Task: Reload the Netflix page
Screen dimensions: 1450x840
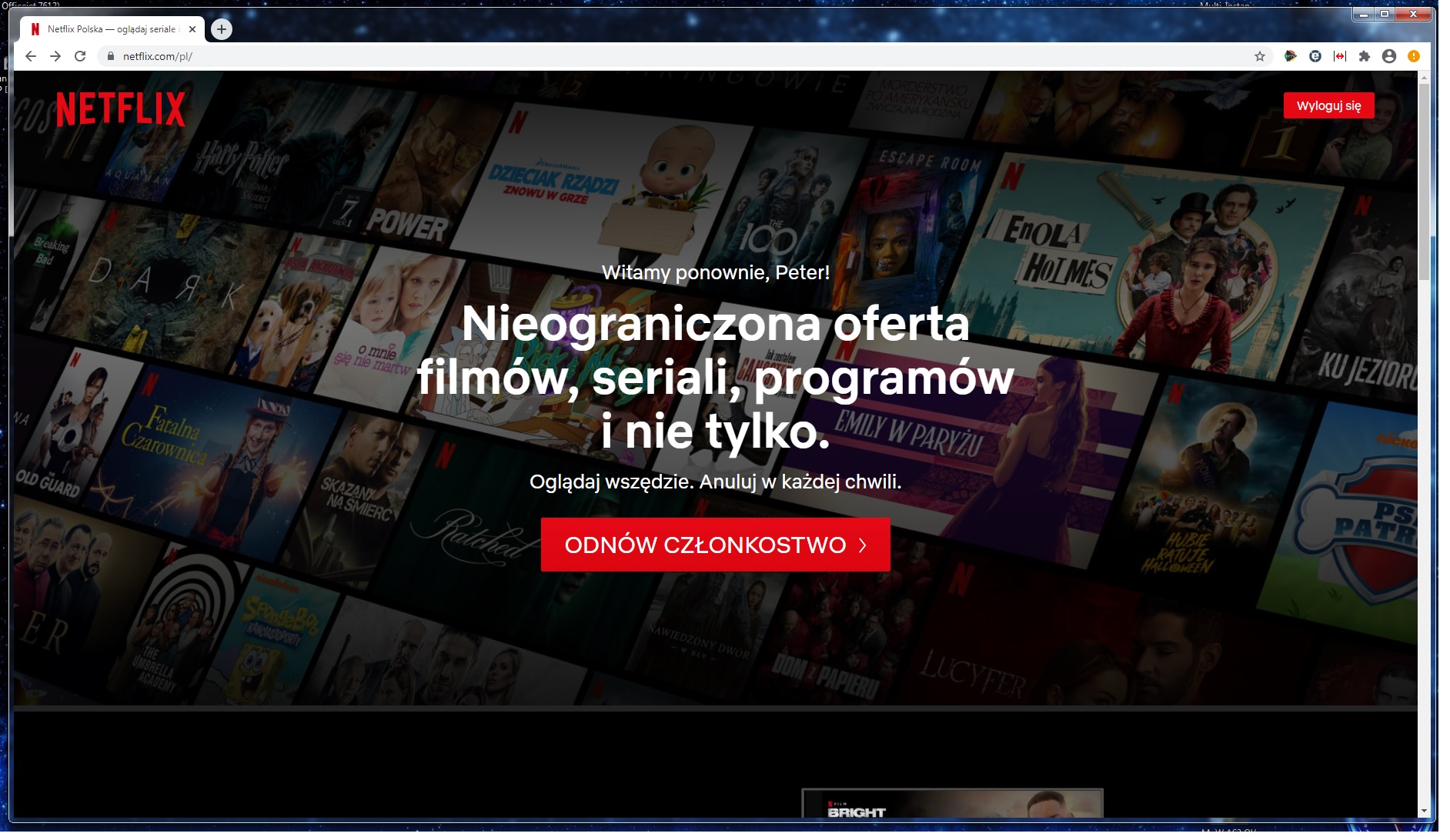Action: coord(80,56)
